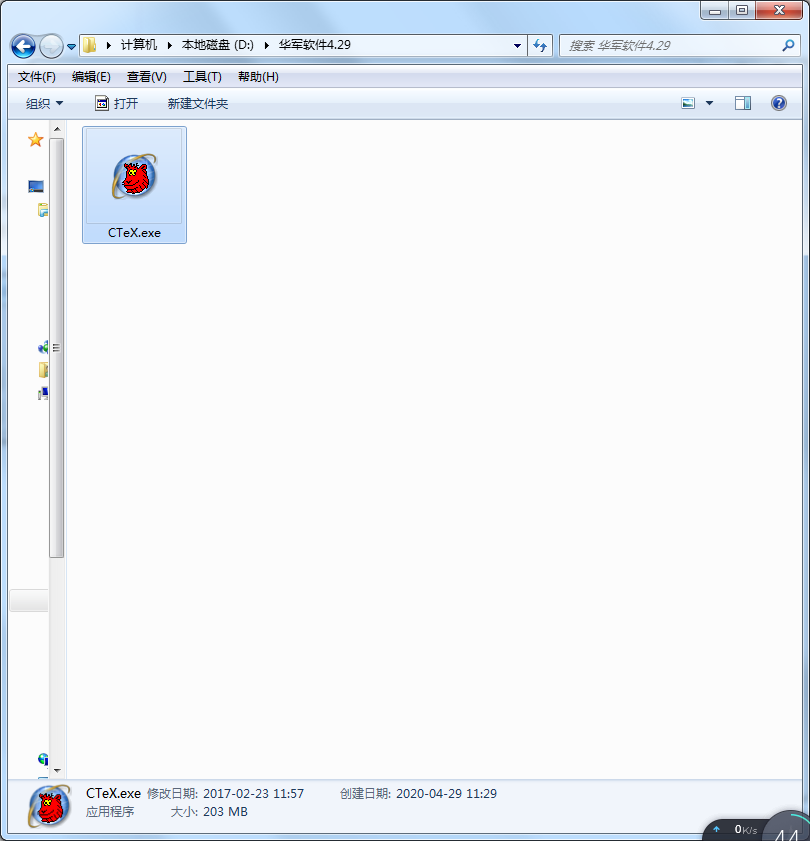The image size is (810, 841).
Task: Expand arrow before 本地磁盘 (D:)
Action: click(170, 46)
